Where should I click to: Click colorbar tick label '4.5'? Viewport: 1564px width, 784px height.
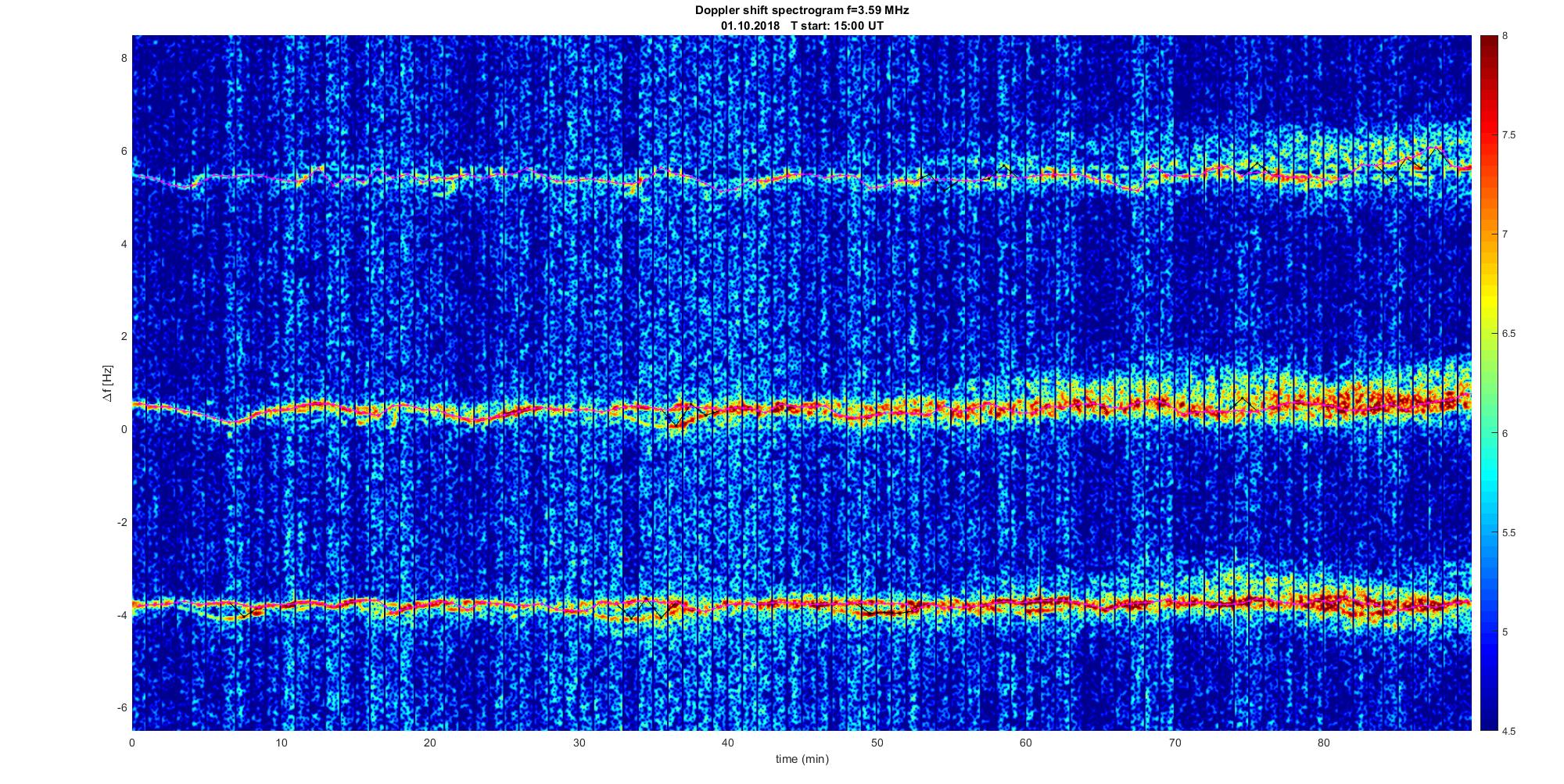[1508, 732]
